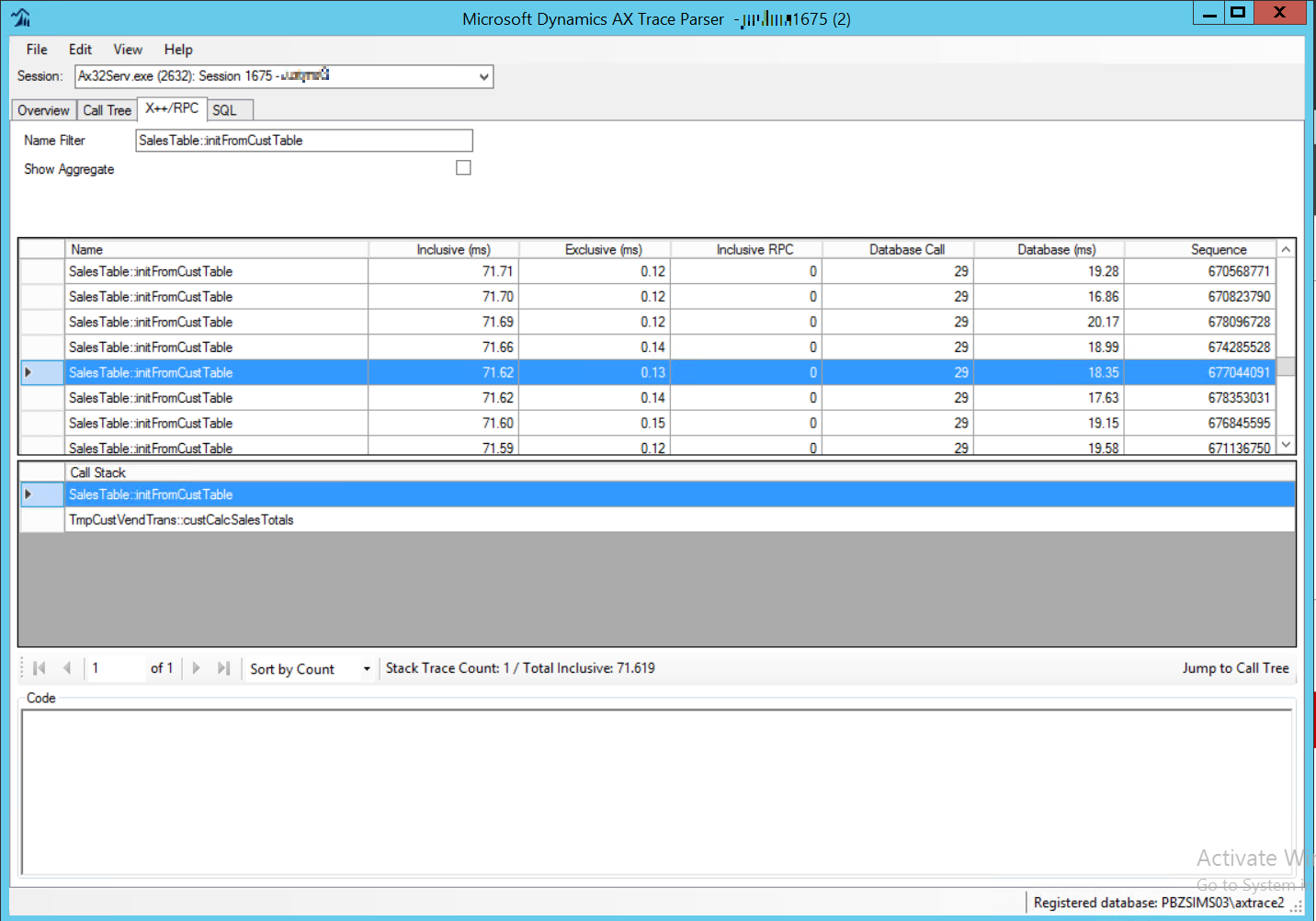This screenshot has width=1316, height=921.
Task: Click Jump to Call Tree
Action: [1235, 668]
